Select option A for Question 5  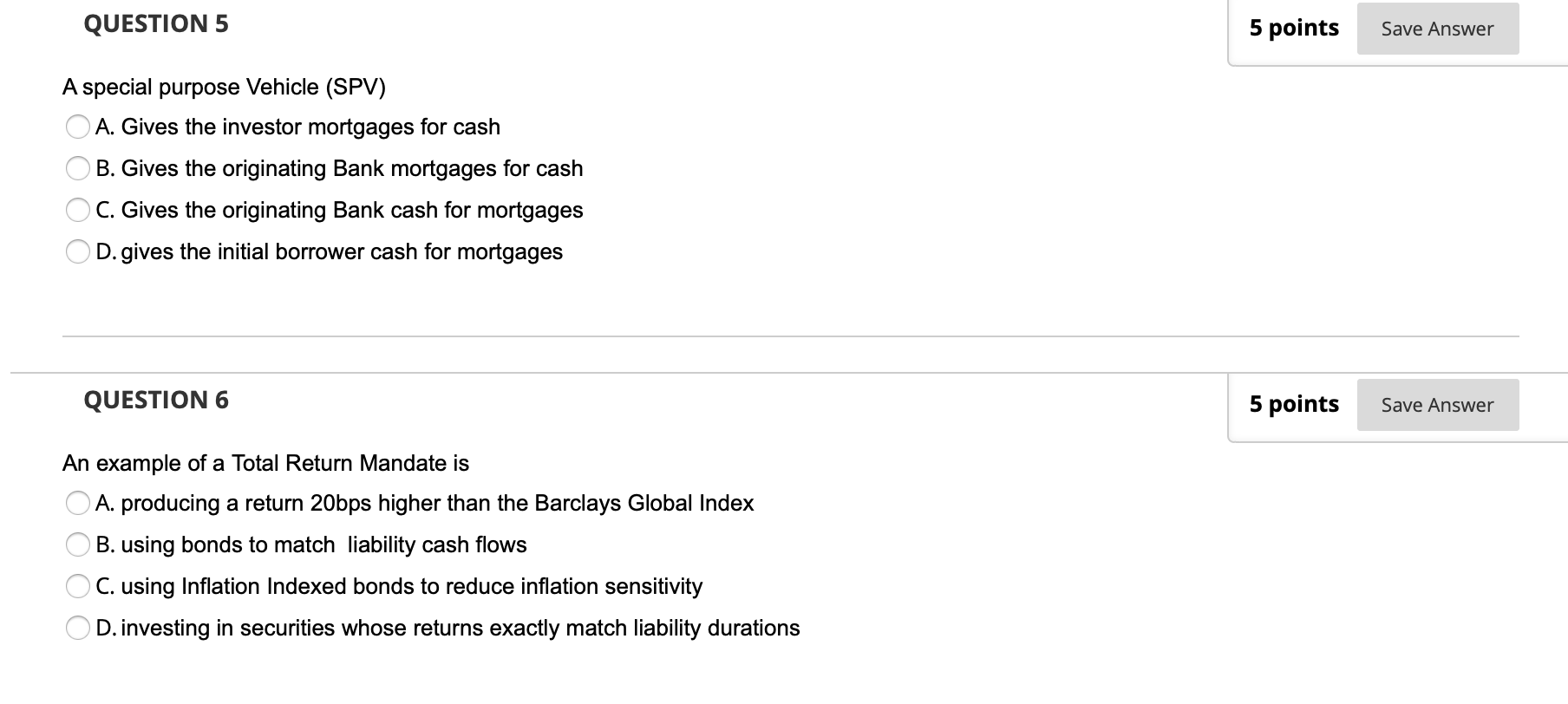click(78, 127)
